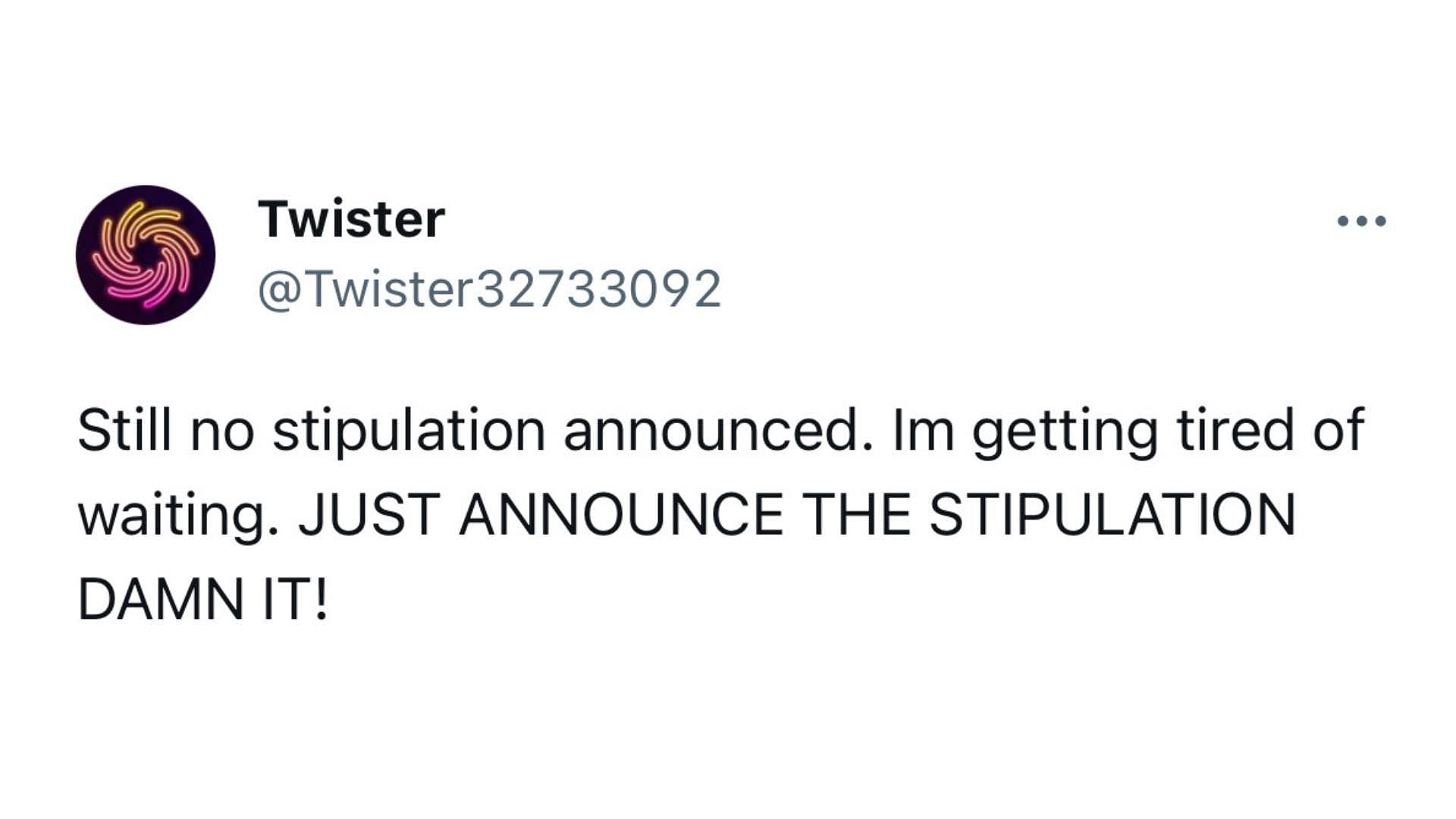
Task: Click the 'DAMN IT!' line of the tweet
Action: (203, 599)
